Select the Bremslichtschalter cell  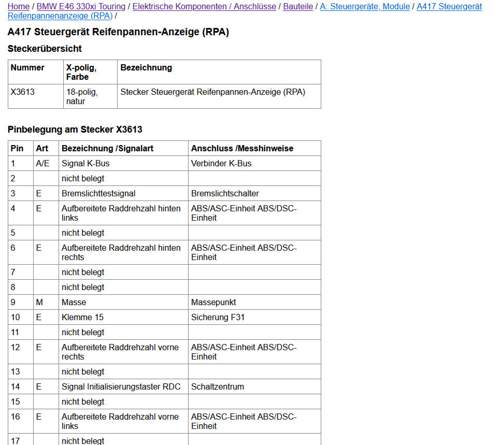pos(255,193)
